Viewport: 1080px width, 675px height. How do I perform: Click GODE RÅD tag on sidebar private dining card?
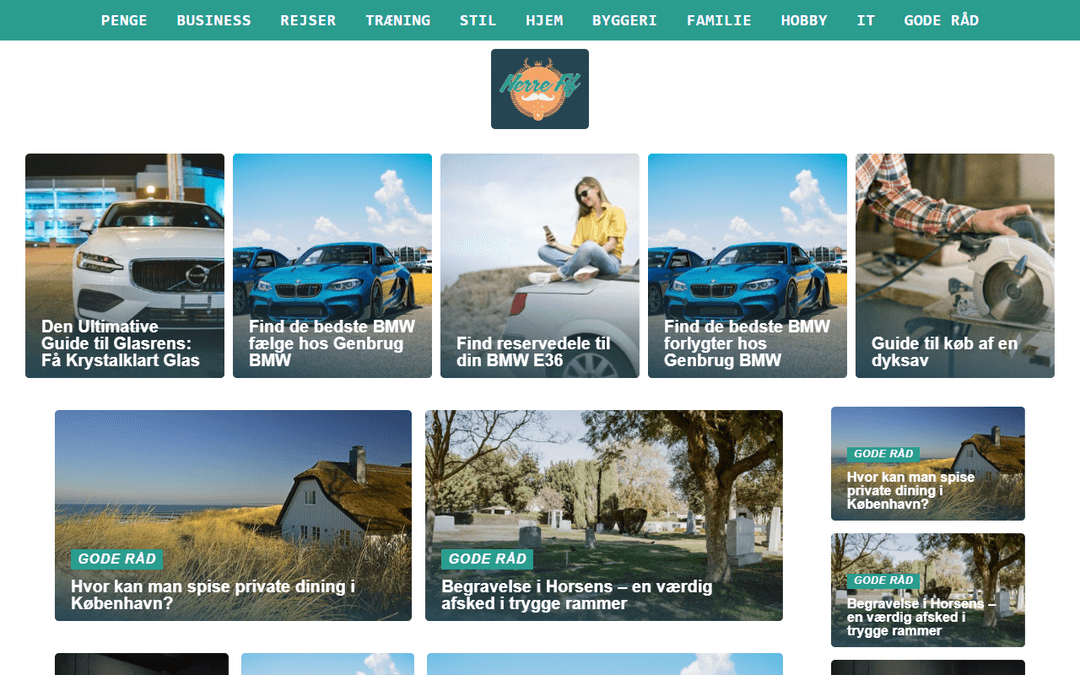click(883, 454)
